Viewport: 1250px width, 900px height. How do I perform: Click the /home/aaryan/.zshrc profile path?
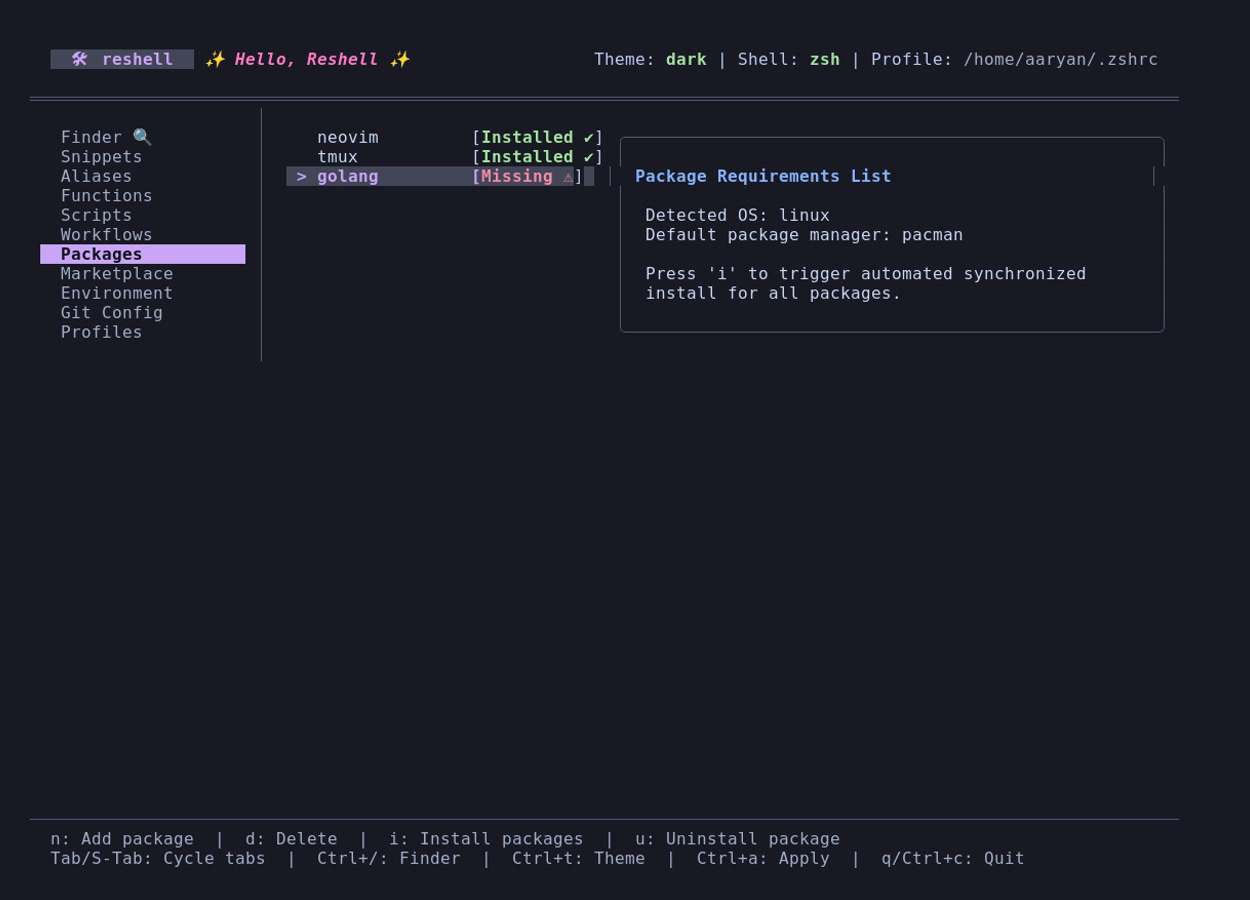1061,59
